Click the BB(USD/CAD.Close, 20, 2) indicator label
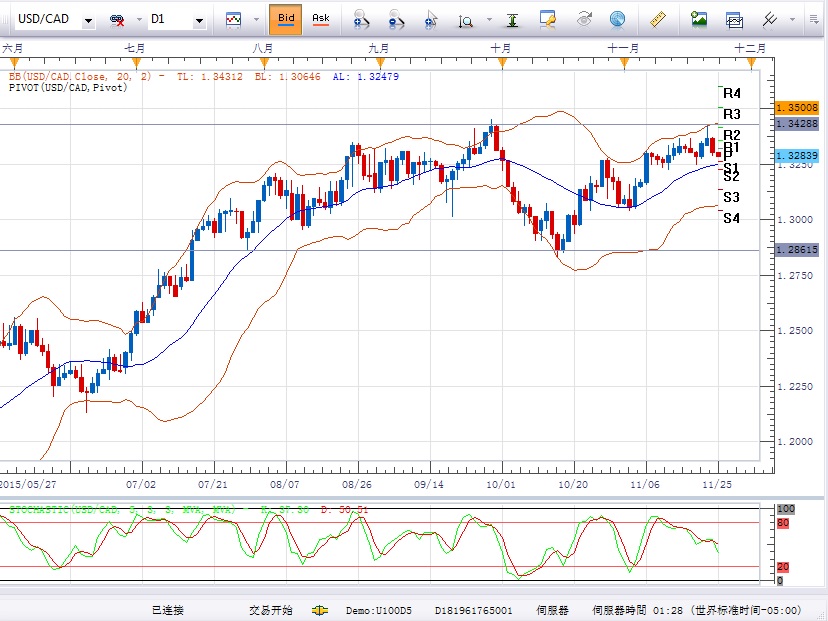Viewport: 828px width, 621px height. pyautogui.click(x=80, y=77)
